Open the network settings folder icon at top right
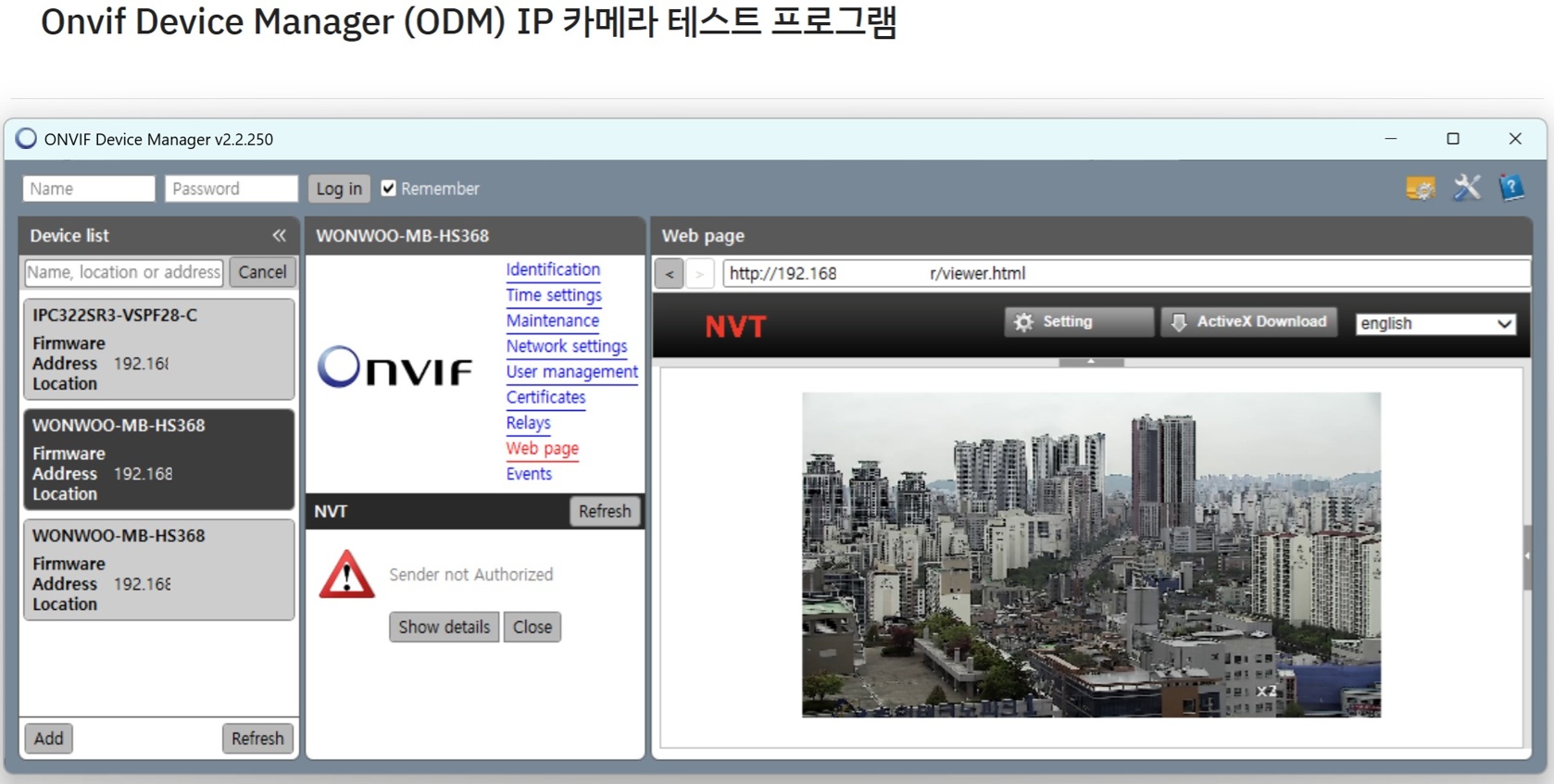The image size is (1554, 784). [1421, 189]
